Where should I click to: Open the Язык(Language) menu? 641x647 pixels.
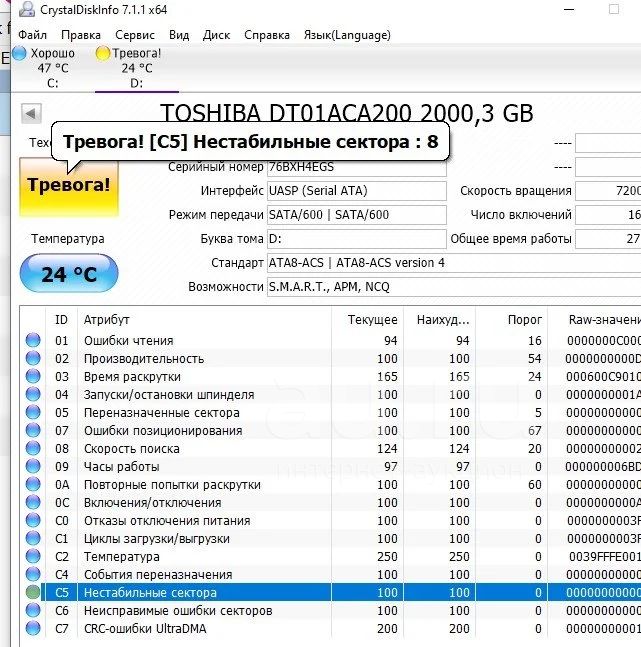(347, 35)
